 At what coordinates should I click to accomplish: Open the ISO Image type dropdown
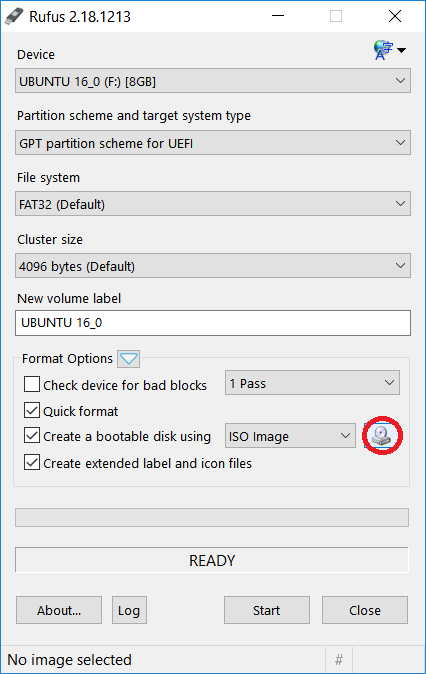tap(290, 436)
